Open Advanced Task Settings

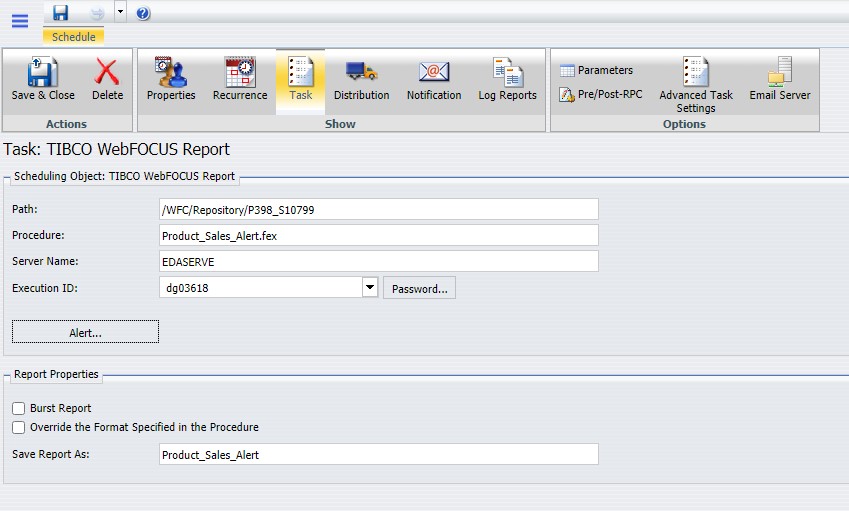point(696,85)
